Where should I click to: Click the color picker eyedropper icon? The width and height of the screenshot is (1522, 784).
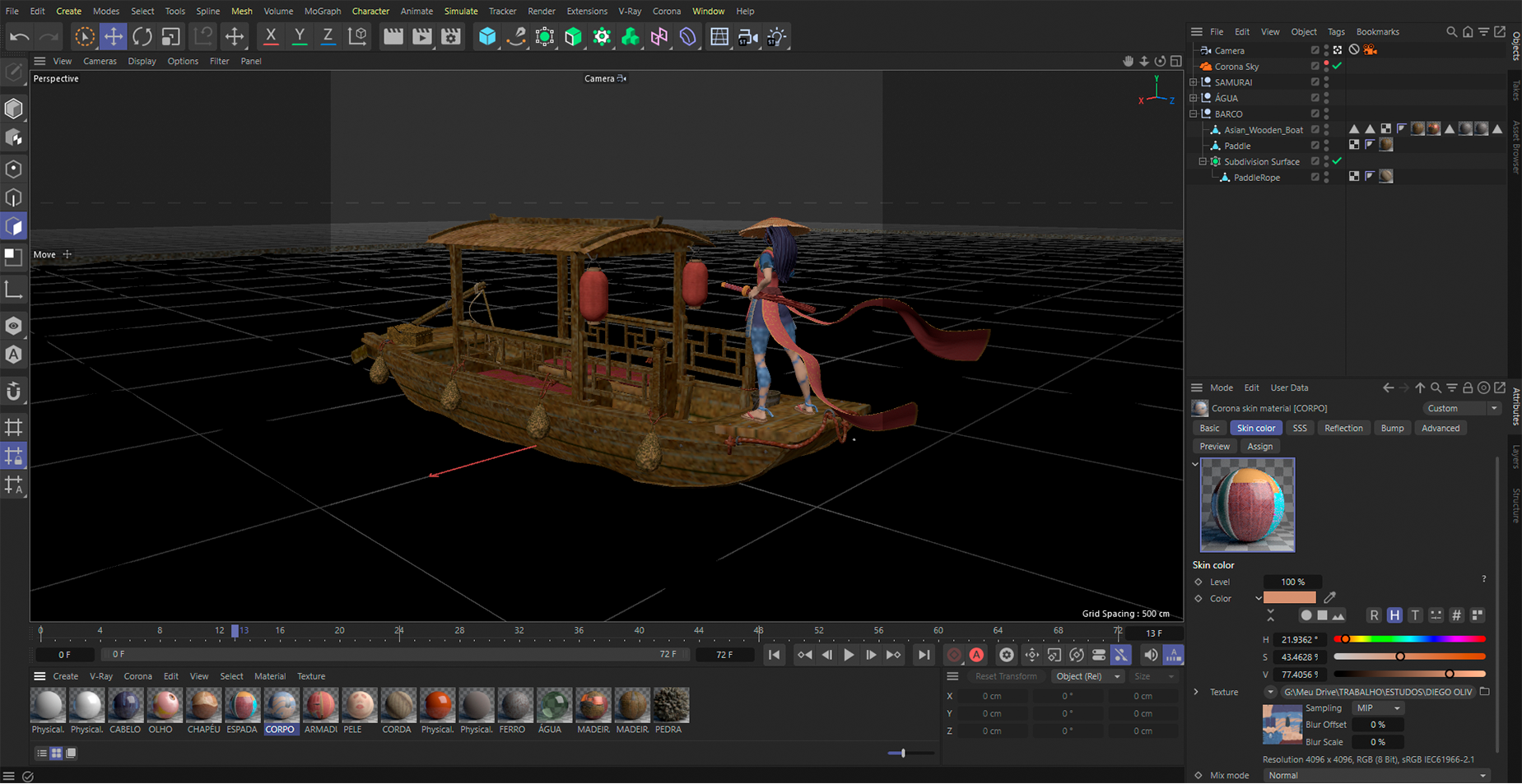(1329, 598)
